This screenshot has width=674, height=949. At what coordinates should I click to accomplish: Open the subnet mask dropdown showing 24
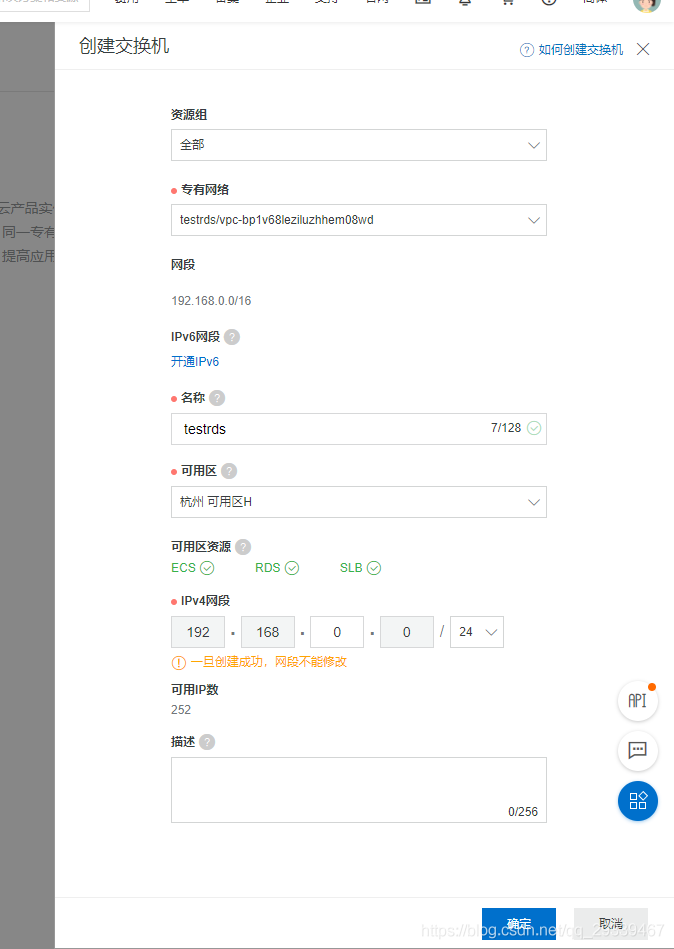(477, 632)
